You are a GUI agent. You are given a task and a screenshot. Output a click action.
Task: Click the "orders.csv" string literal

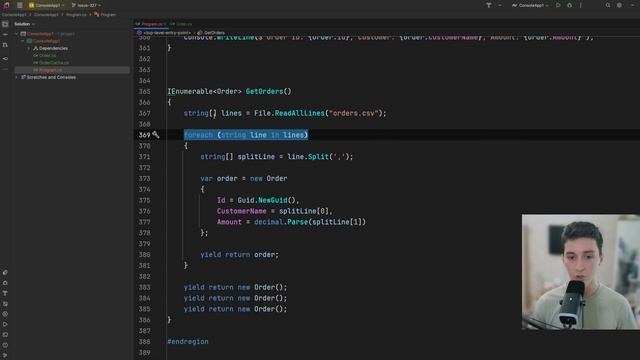(353, 113)
